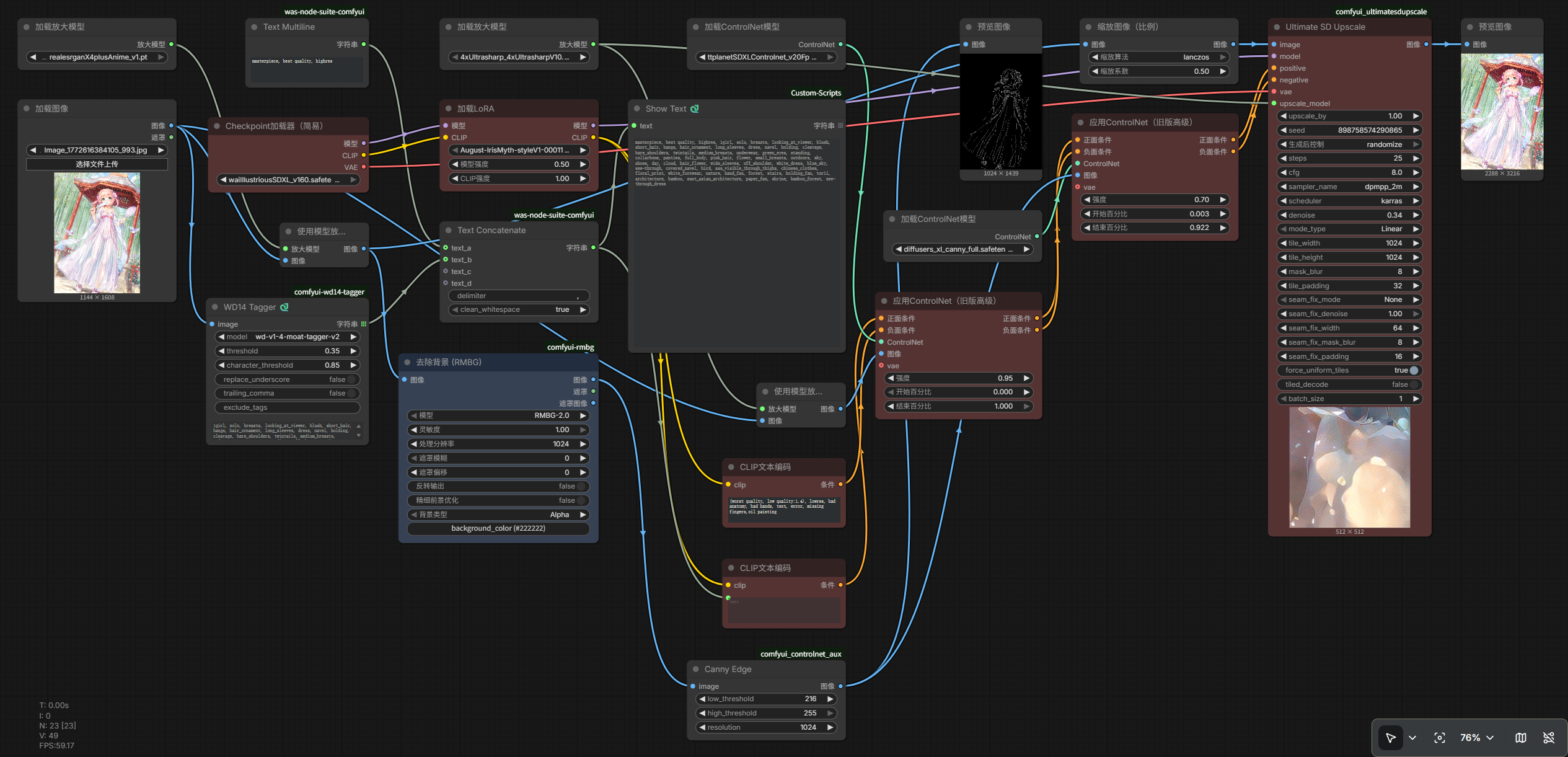Click the fit view to nodes icon
This screenshot has height=757, width=1568.
[x=1440, y=738]
